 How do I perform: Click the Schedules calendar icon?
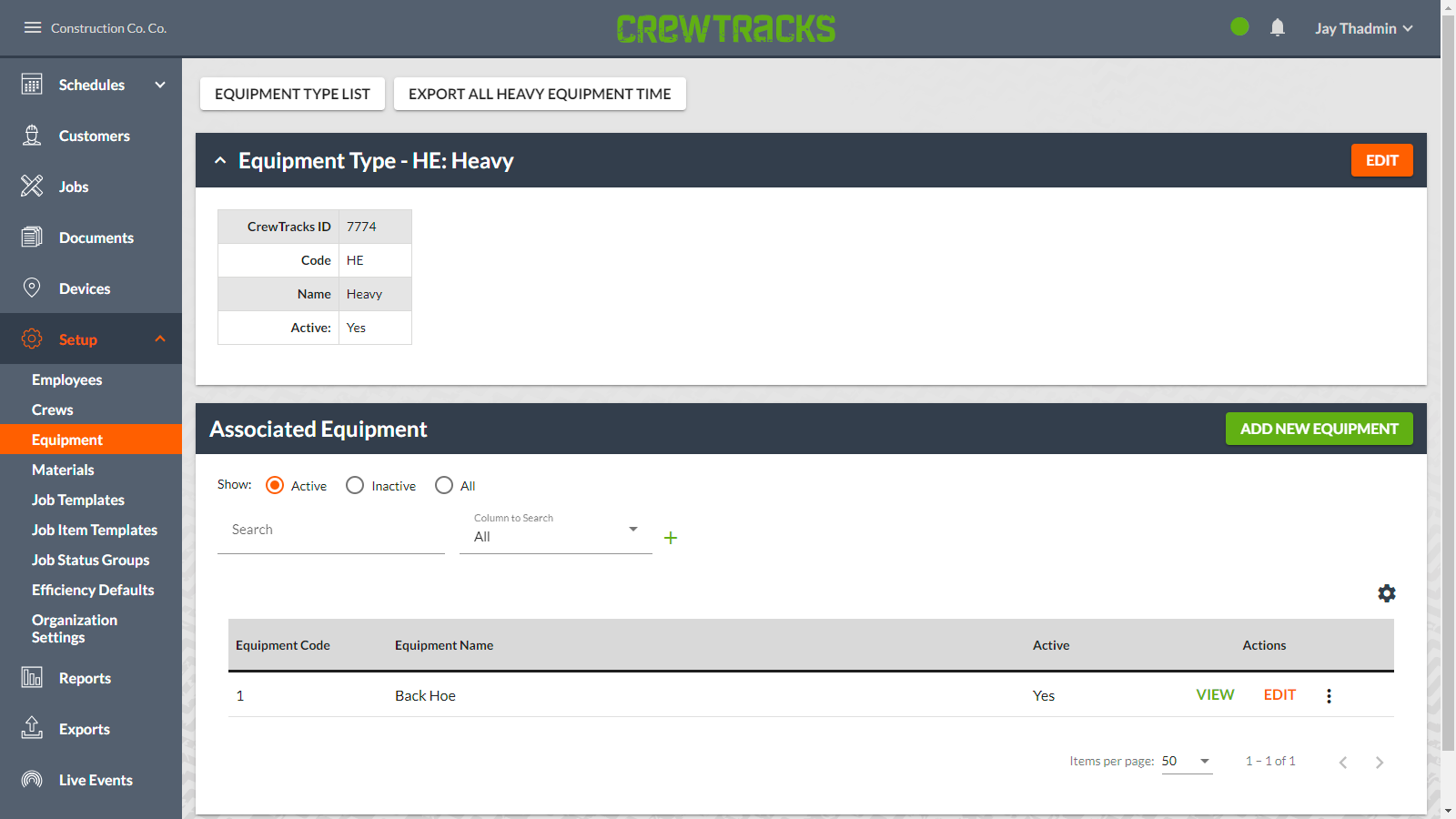pyautogui.click(x=32, y=85)
